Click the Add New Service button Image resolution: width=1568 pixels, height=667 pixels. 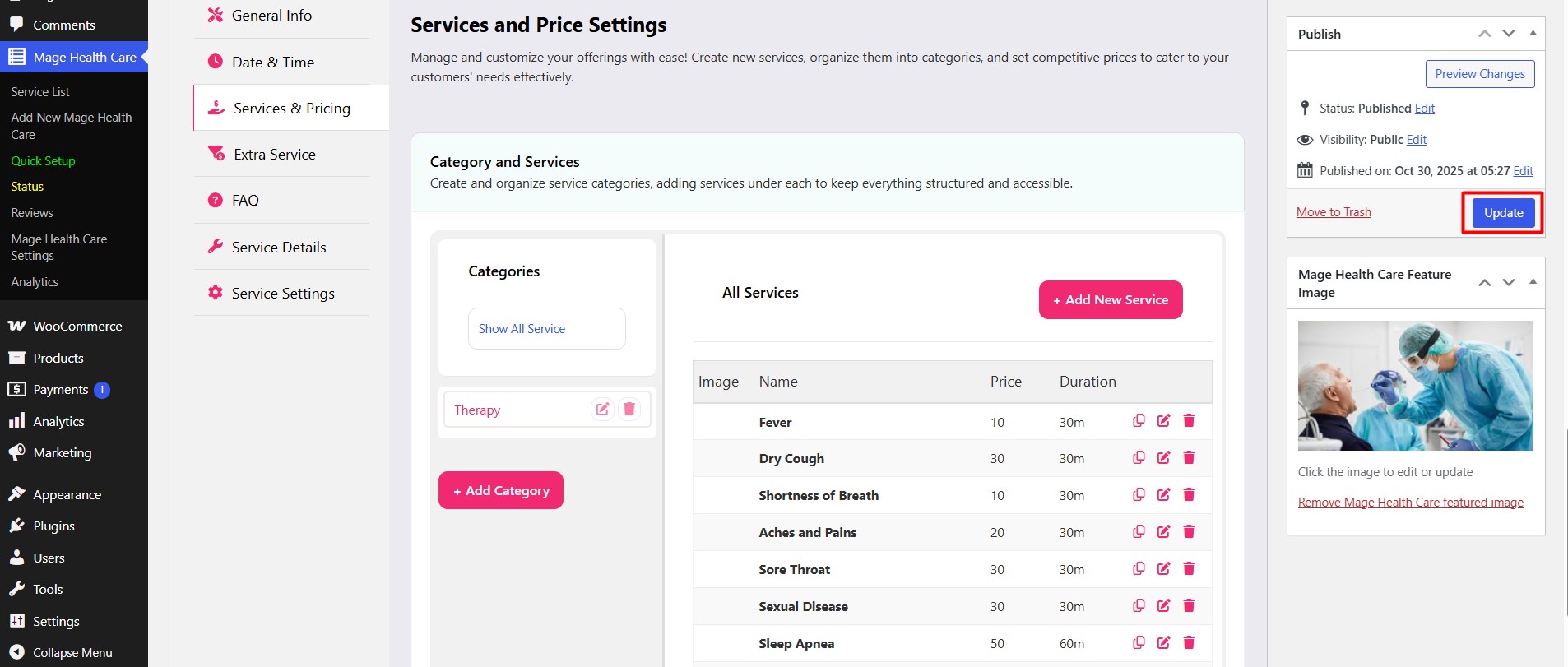click(x=1111, y=300)
